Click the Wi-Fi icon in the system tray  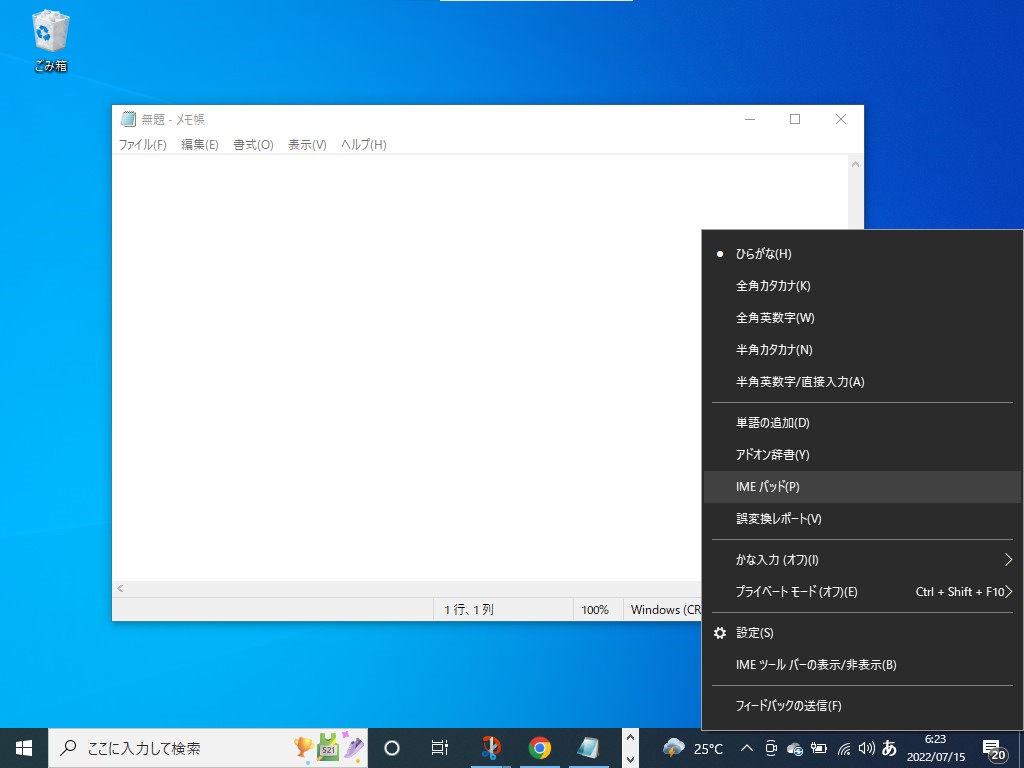843,747
